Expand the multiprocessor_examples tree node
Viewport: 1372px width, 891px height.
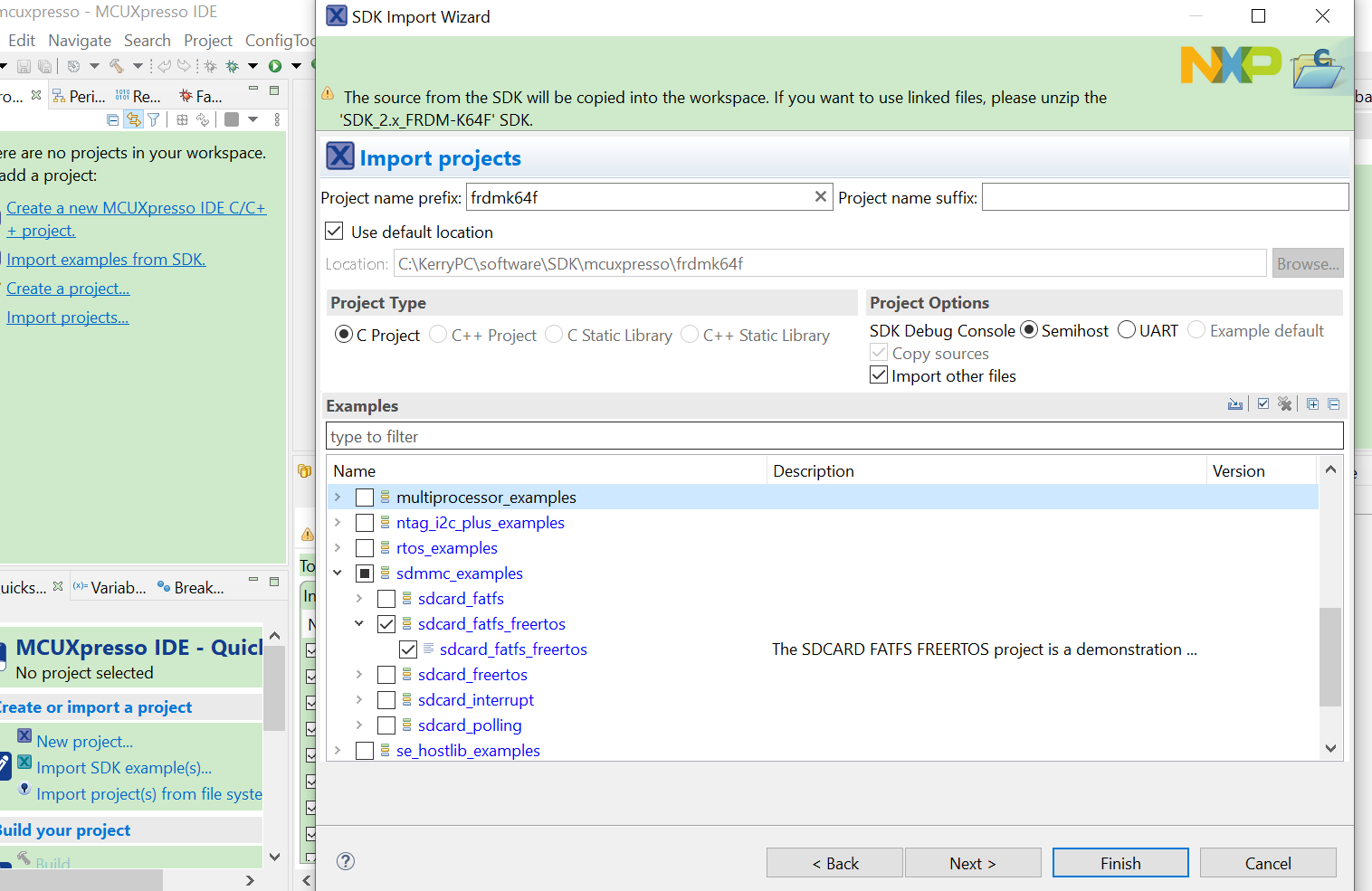point(338,497)
